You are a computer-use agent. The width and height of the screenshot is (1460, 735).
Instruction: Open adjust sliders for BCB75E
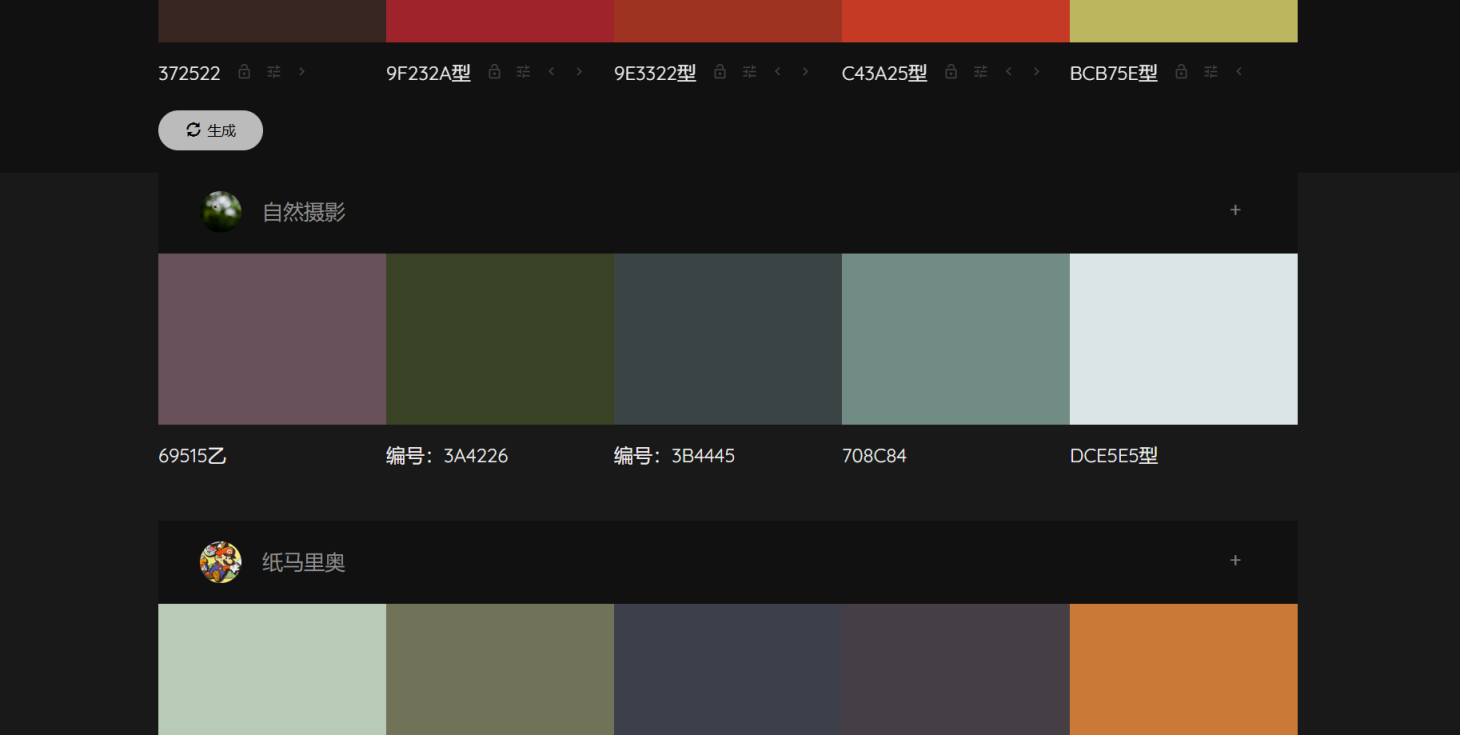[x=1211, y=72]
